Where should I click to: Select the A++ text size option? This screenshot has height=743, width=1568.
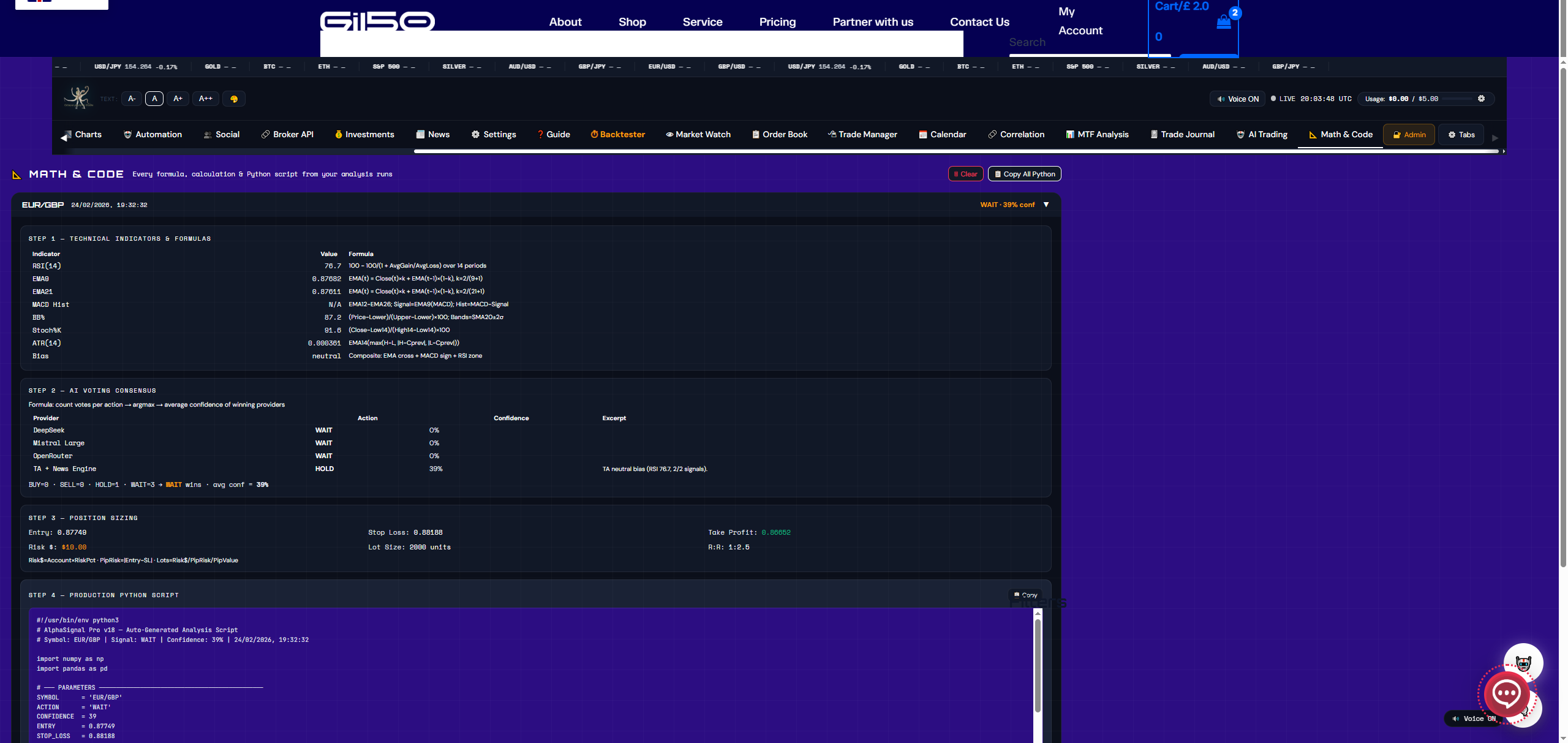tap(206, 99)
